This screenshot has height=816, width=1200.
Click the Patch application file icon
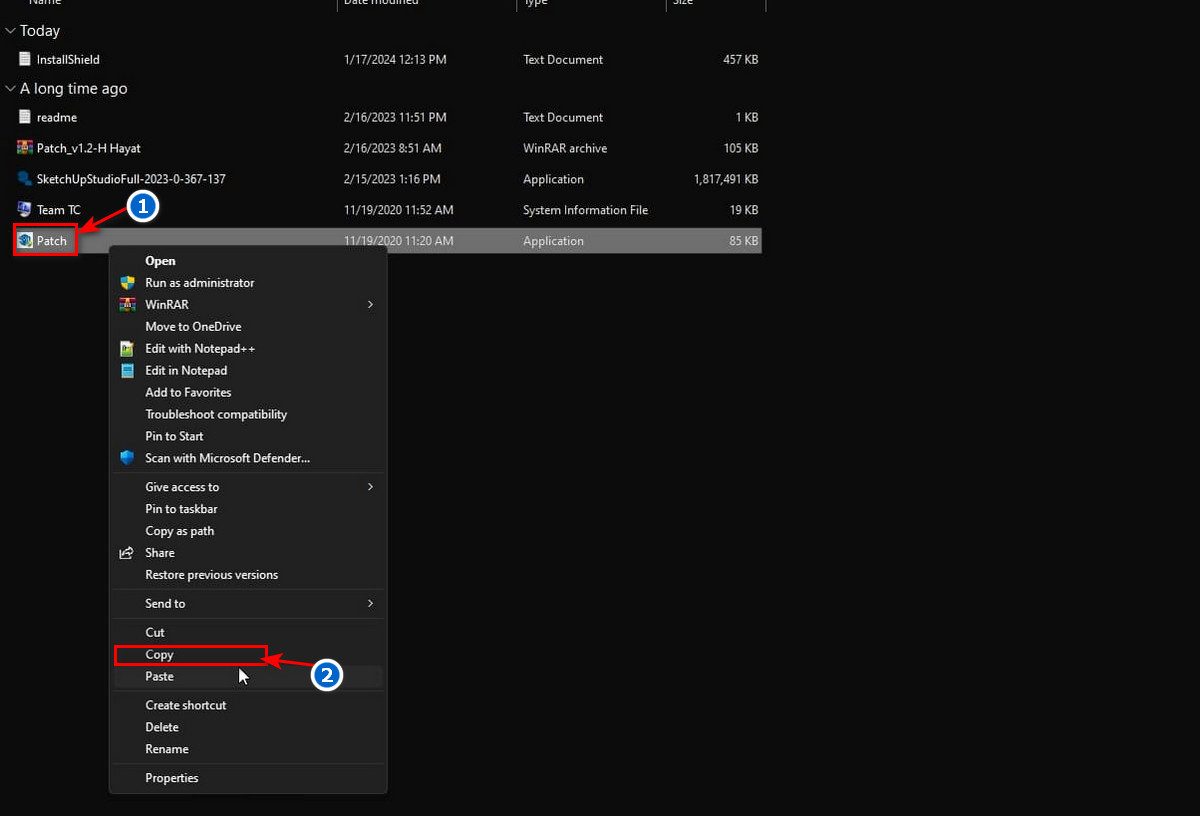tap(25, 241)
